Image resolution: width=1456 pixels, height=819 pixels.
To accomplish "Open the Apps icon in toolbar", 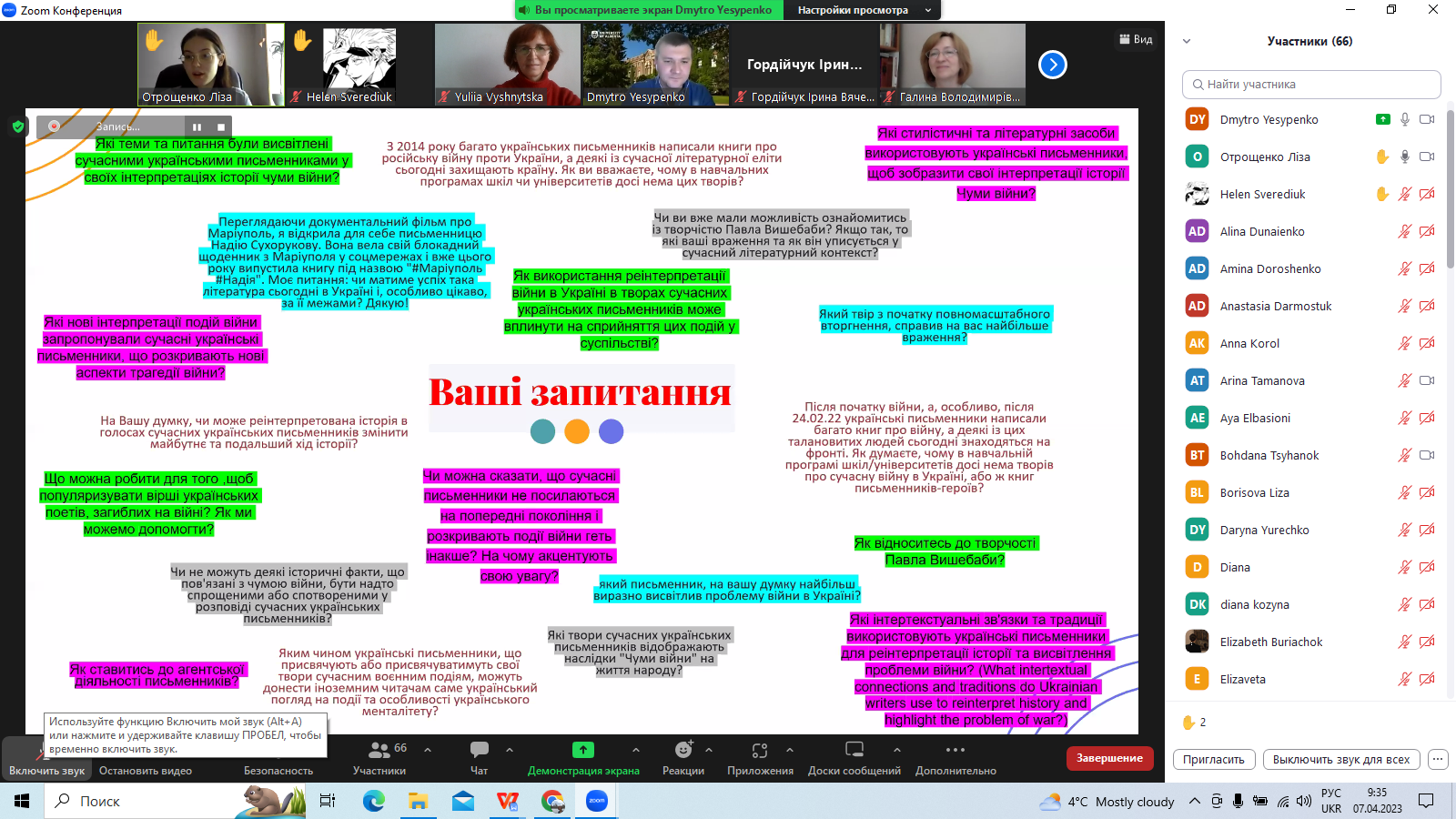I will (x=760, y=751).
